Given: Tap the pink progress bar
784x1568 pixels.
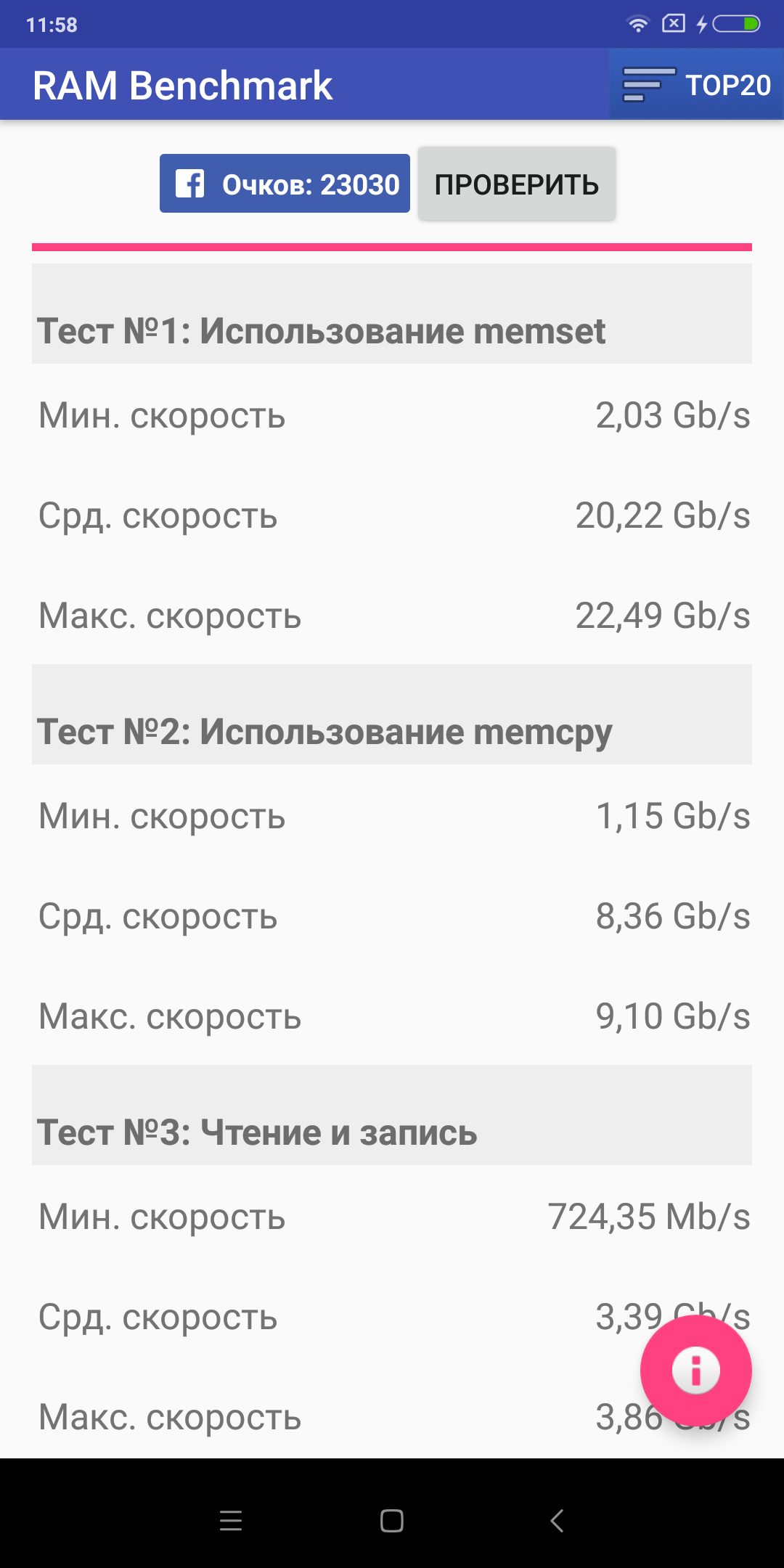Looking at the screenshot, I should [x=392, y=248].
